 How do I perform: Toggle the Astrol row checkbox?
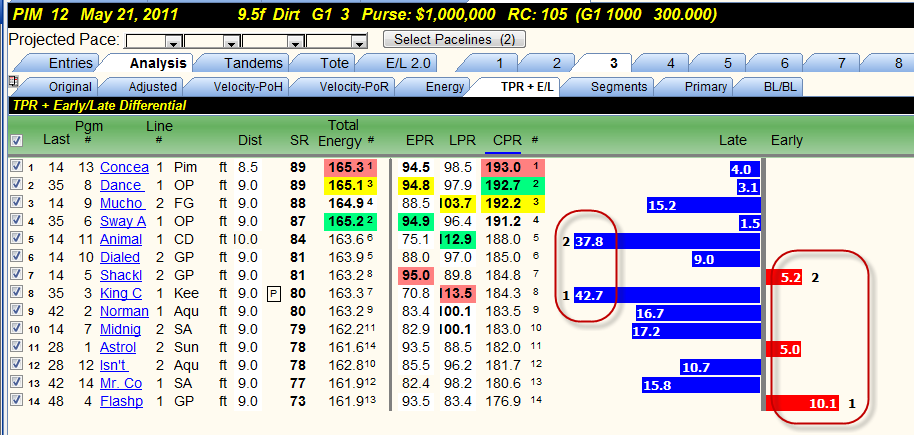click(16, 346)
